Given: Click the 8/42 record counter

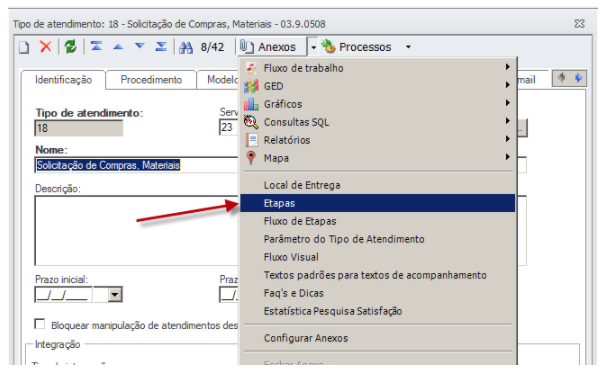Looking at the screenshot, I should point(212,47).
